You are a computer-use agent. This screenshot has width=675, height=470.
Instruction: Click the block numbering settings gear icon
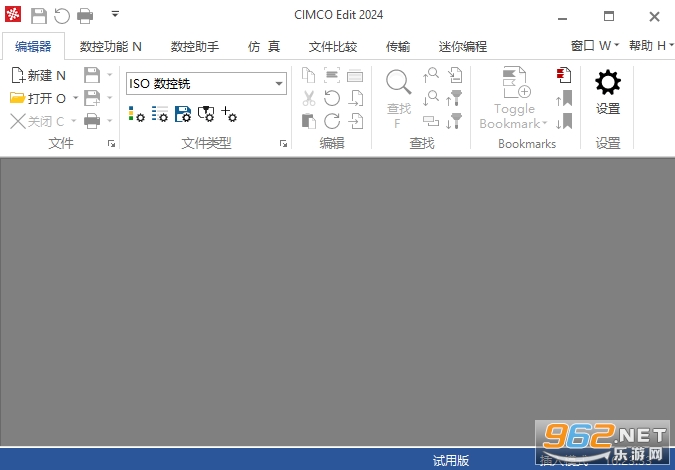(x=160, y=114)
